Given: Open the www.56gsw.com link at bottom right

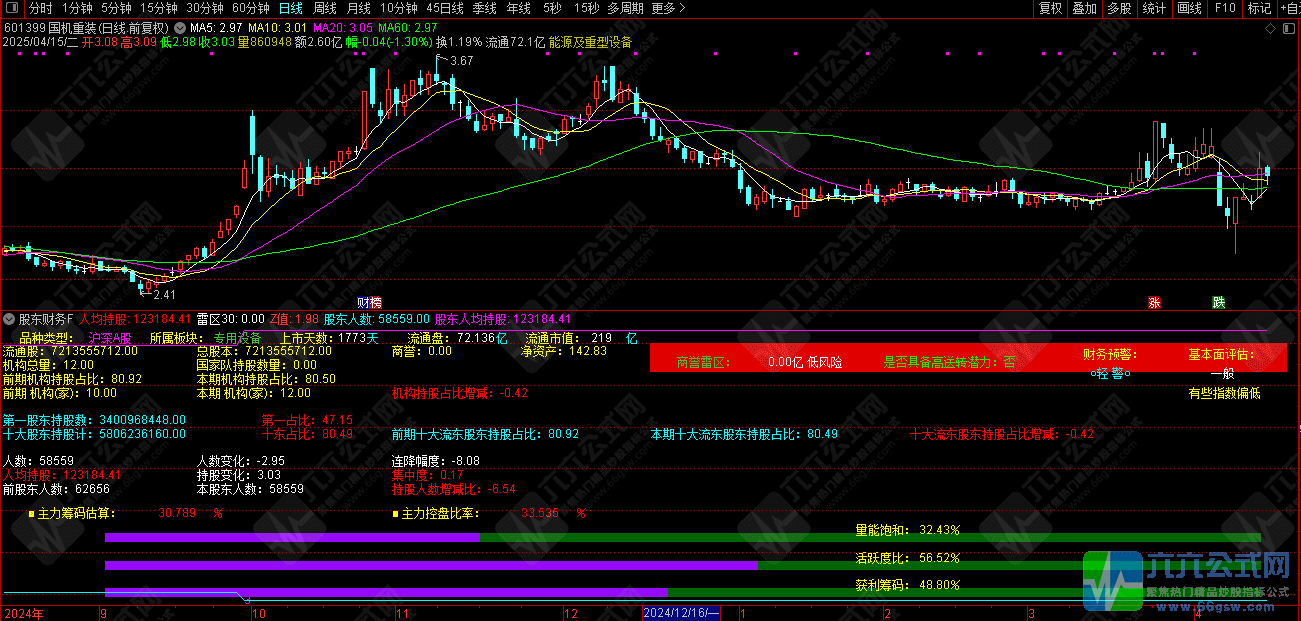Looking at the screenshot, I should (1213, 606).
